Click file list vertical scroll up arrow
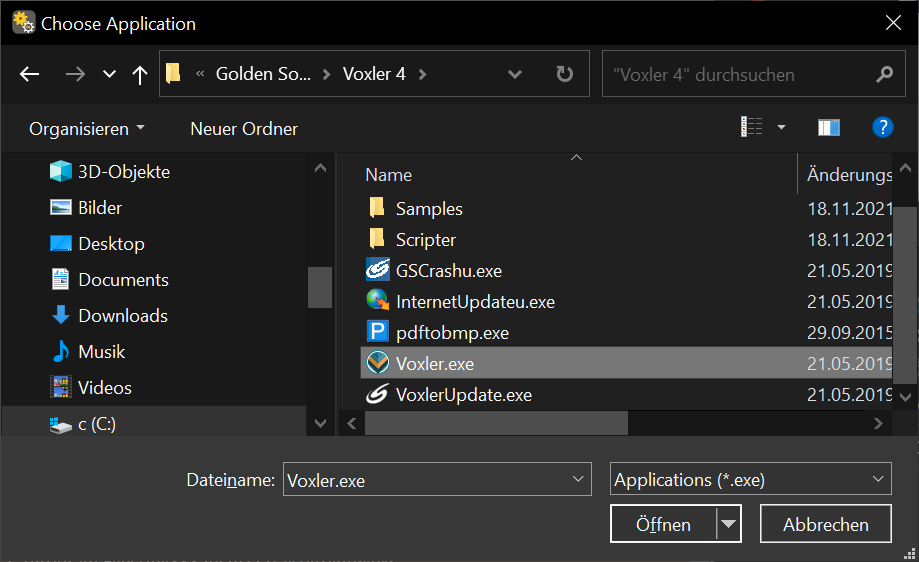Image resolution: width=919 pixels, height=562 pixels. 905,168
